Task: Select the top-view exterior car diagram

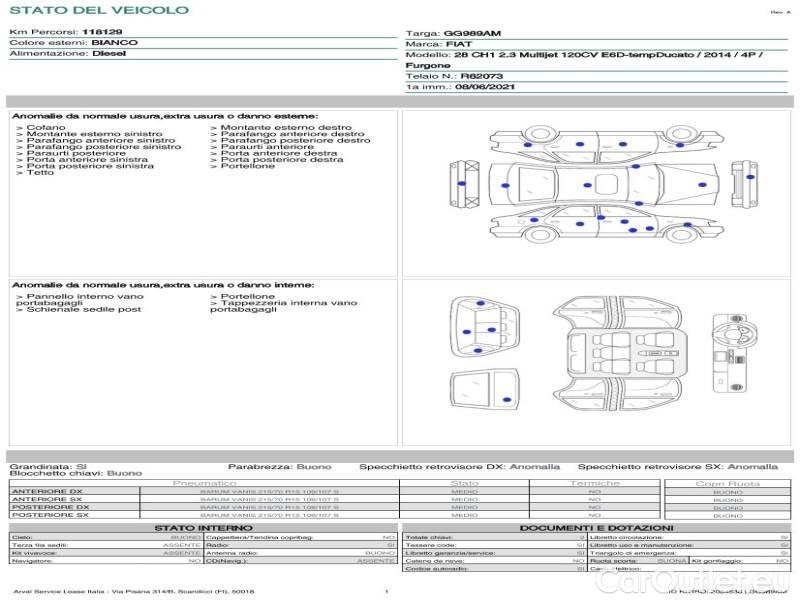Action: coord(598,186)
